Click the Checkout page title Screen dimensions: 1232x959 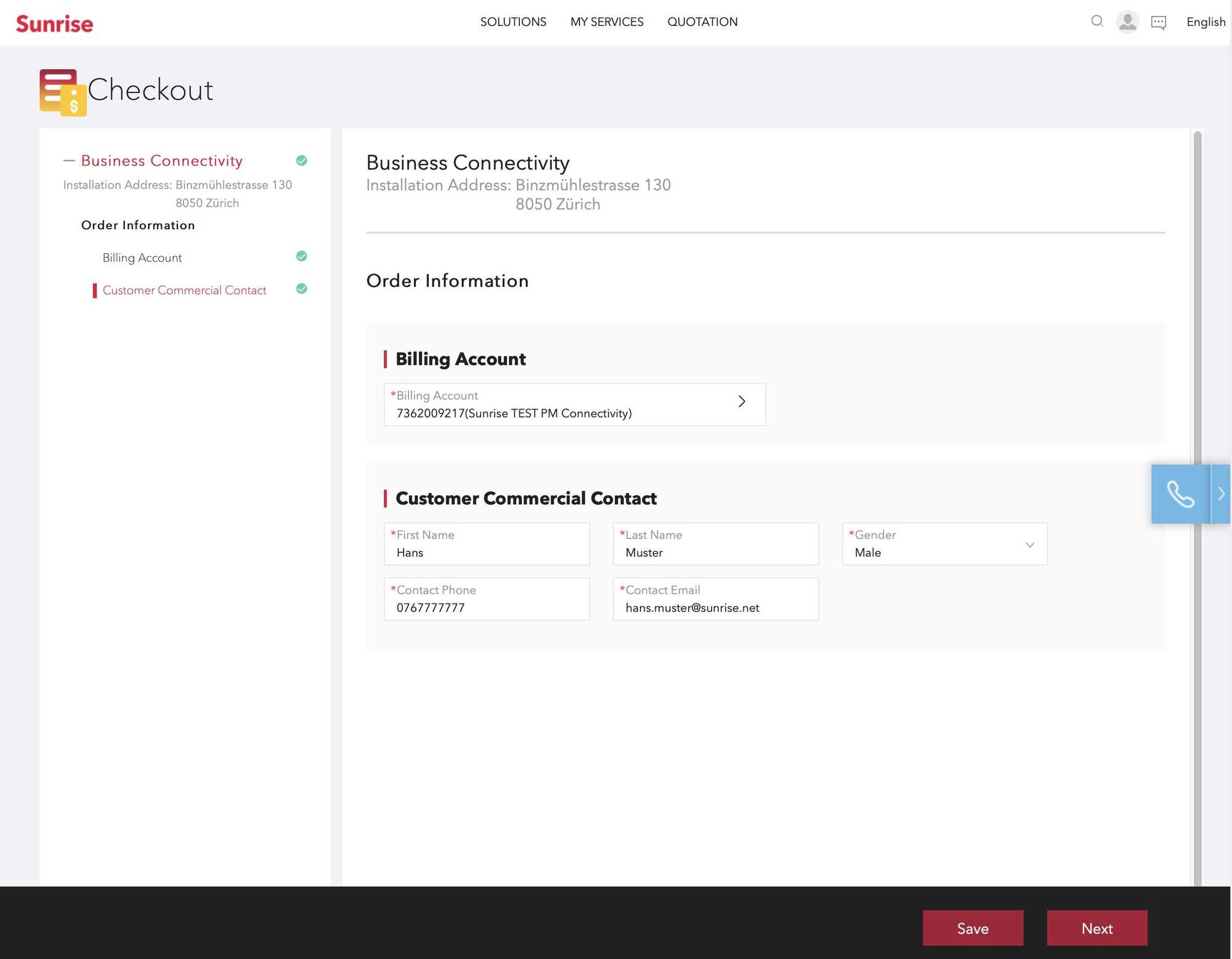pos(150,90)
